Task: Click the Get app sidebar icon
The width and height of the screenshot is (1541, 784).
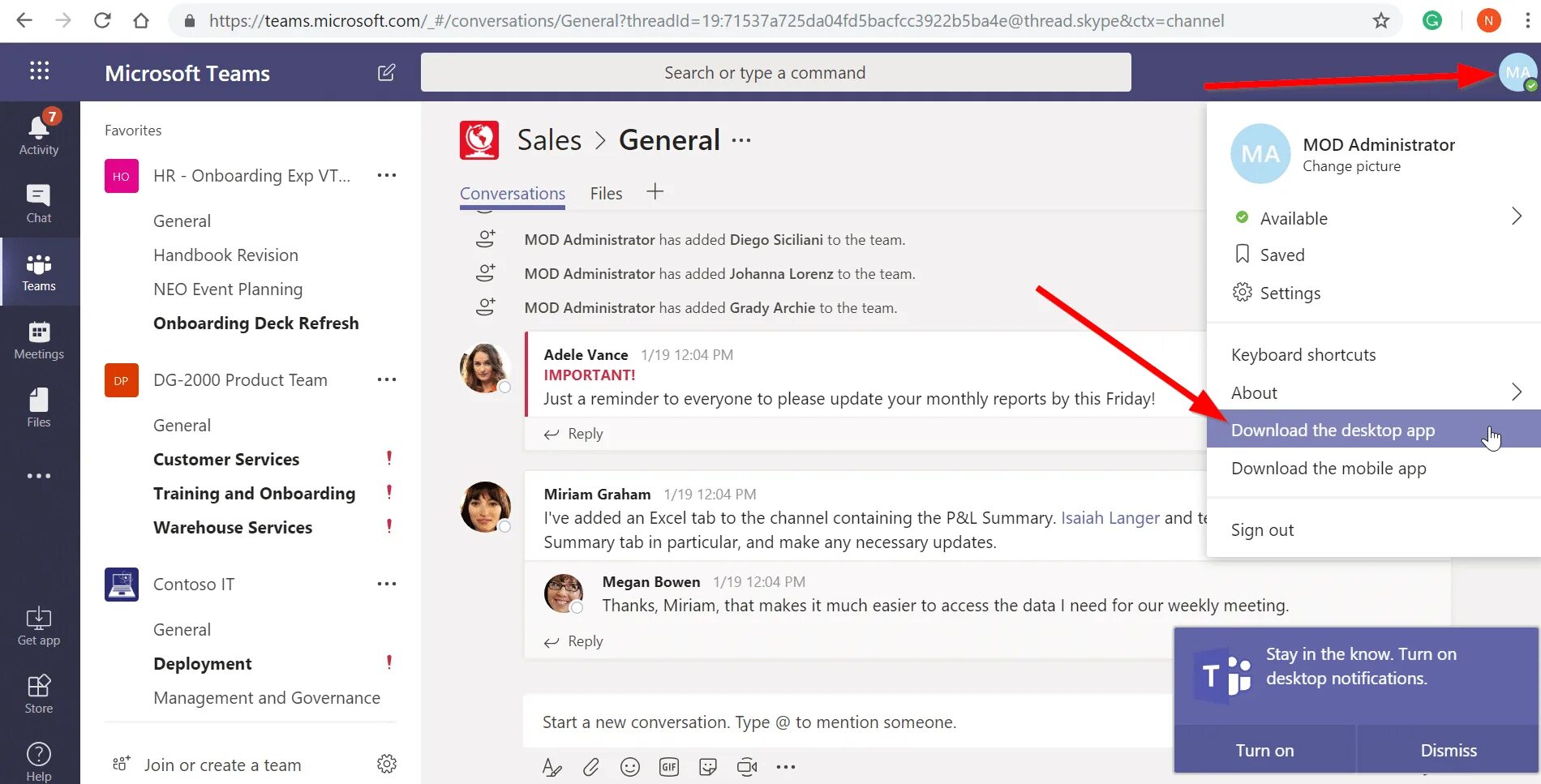Action: pyautogui.click(x=39, y=626)
